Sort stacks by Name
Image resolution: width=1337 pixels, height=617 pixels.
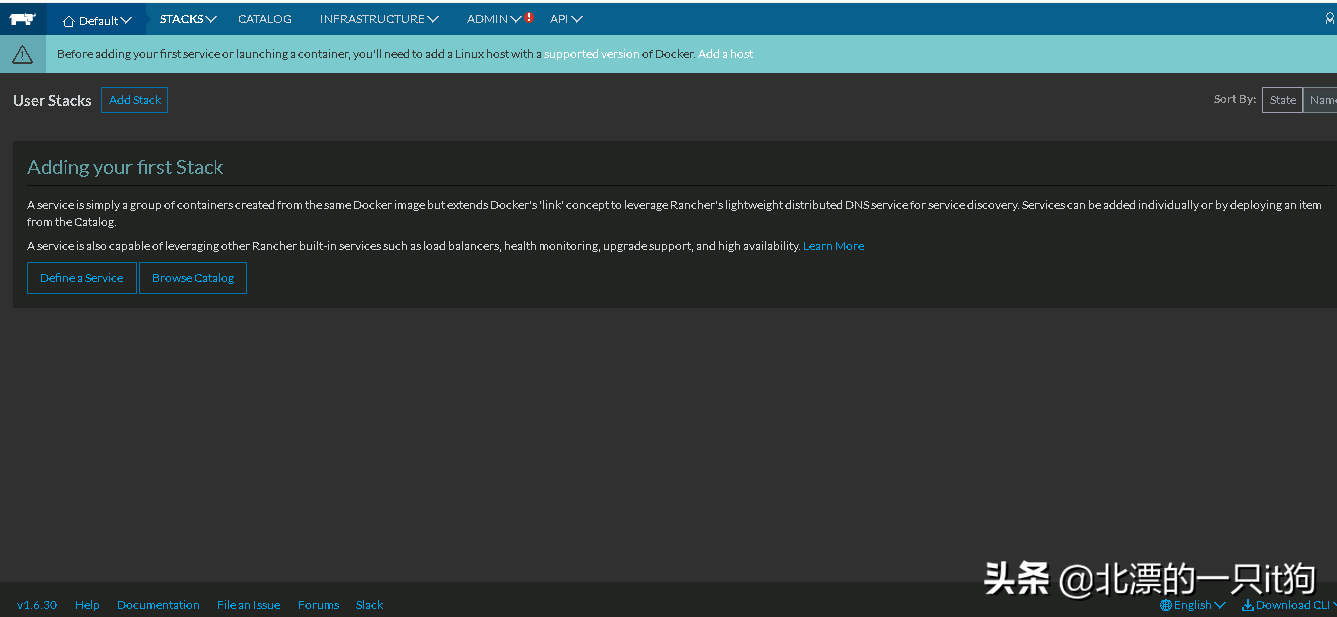[x=1322, y=100]
